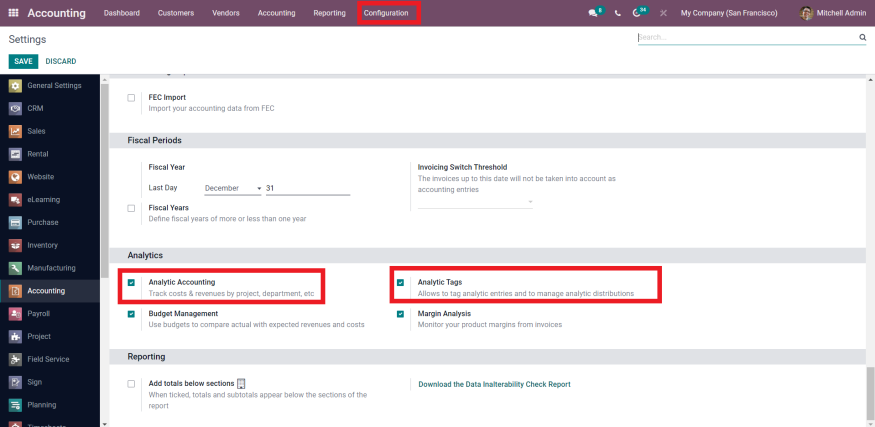Click the CRM sidebar icon
This screenshot has width=875, height=427.
(x=16, y=108)
